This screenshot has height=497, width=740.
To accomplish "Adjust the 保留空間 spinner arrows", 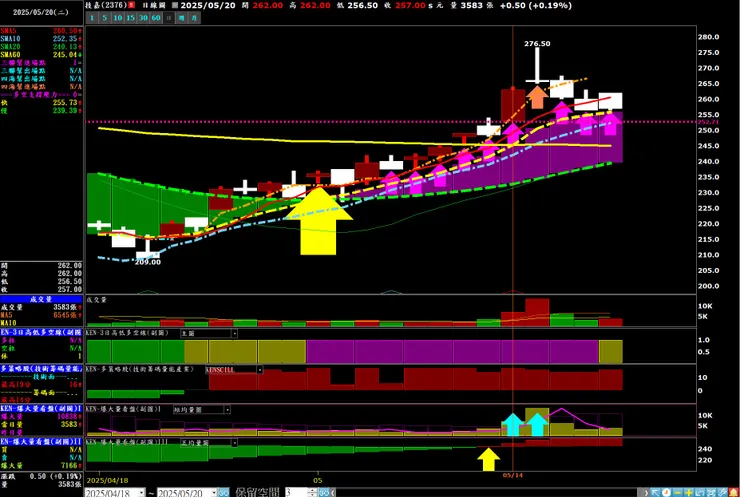I will tap(312, 492).
